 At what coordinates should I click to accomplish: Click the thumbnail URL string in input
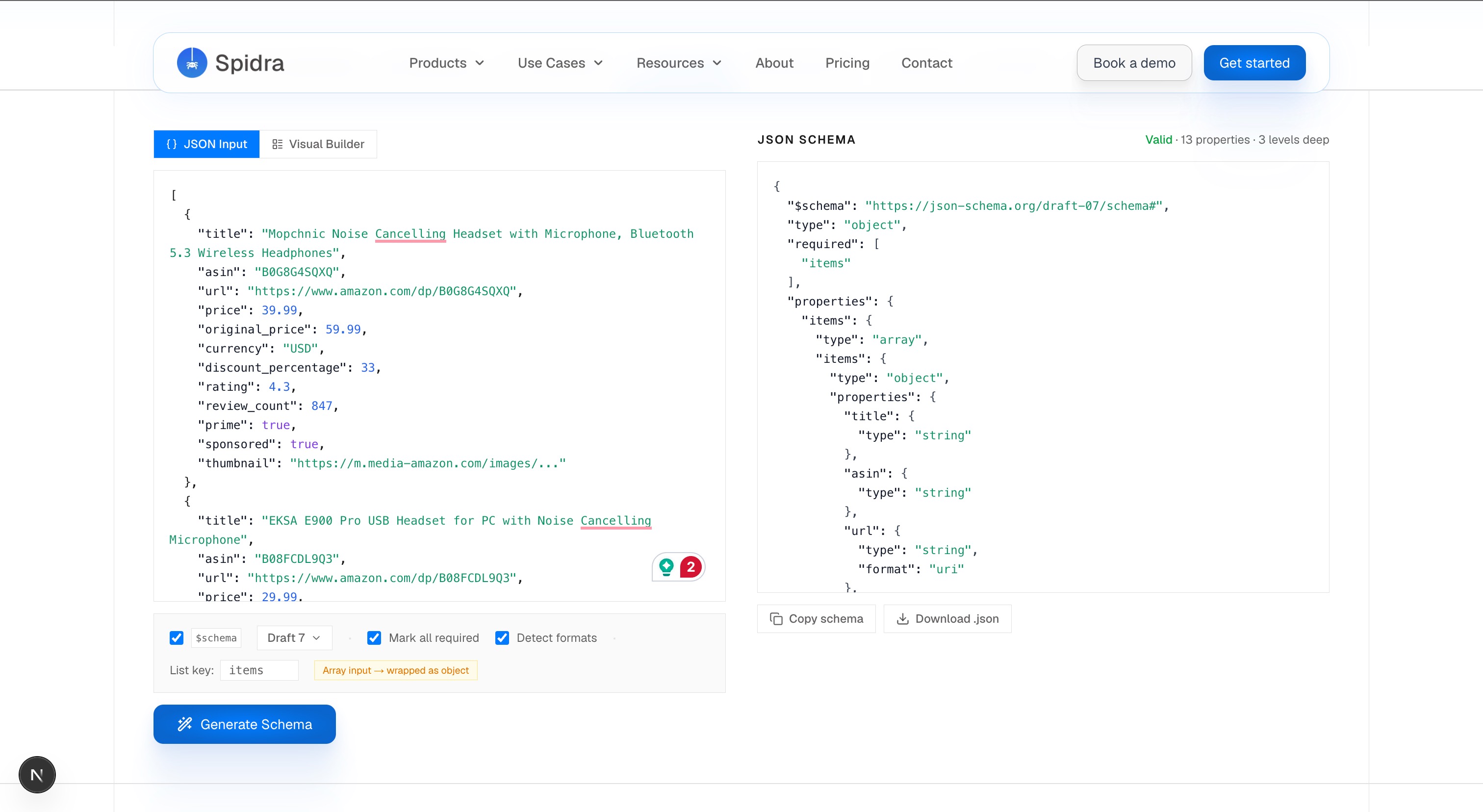pyautogui.click(x=428, y=463)
